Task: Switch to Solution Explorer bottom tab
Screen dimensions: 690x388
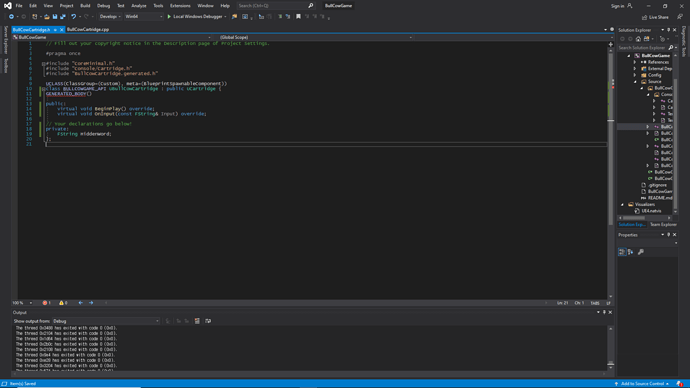Action: tap(632, 225)
